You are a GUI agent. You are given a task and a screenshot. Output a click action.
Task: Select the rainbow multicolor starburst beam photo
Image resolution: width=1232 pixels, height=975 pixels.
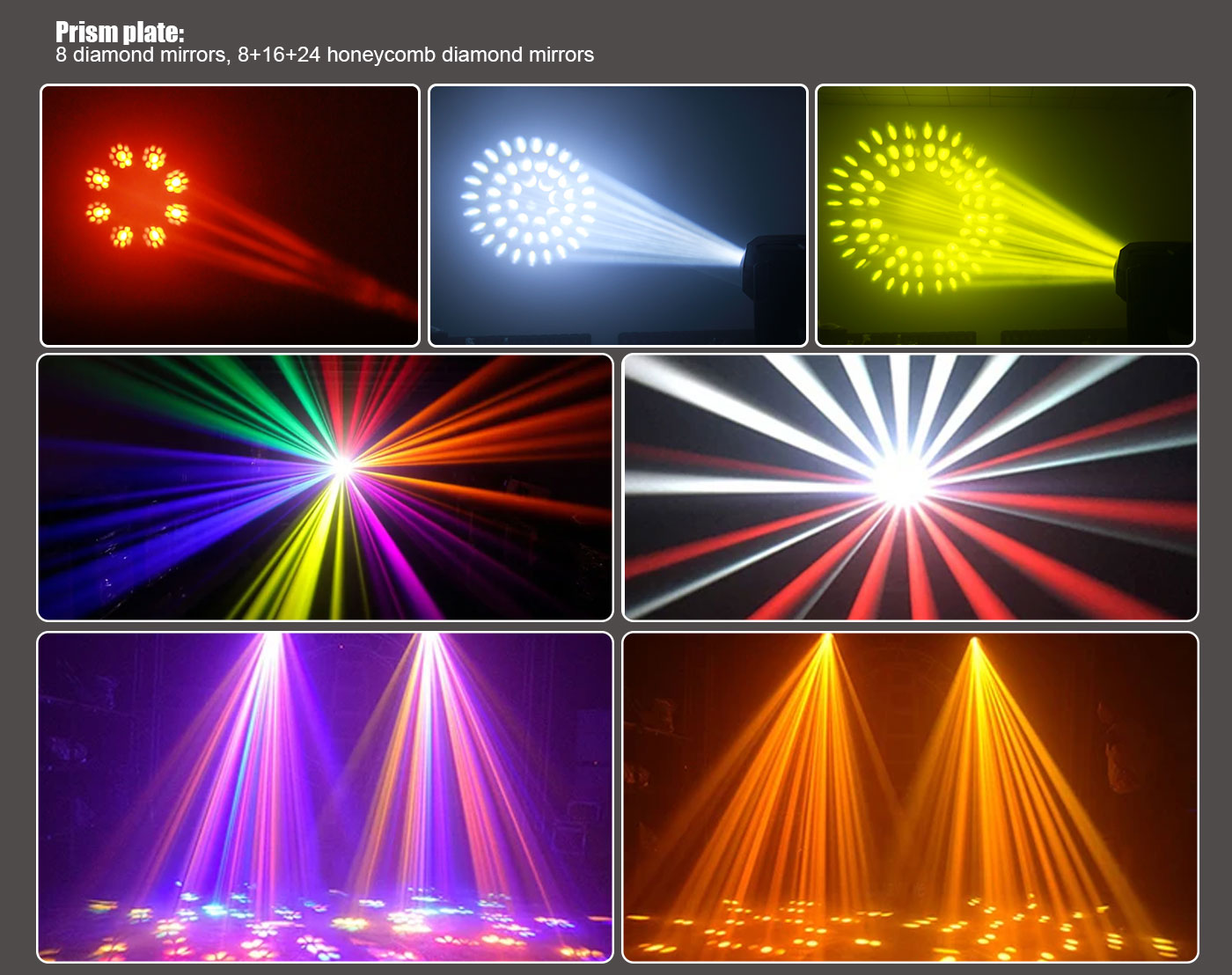coord(325,487)
